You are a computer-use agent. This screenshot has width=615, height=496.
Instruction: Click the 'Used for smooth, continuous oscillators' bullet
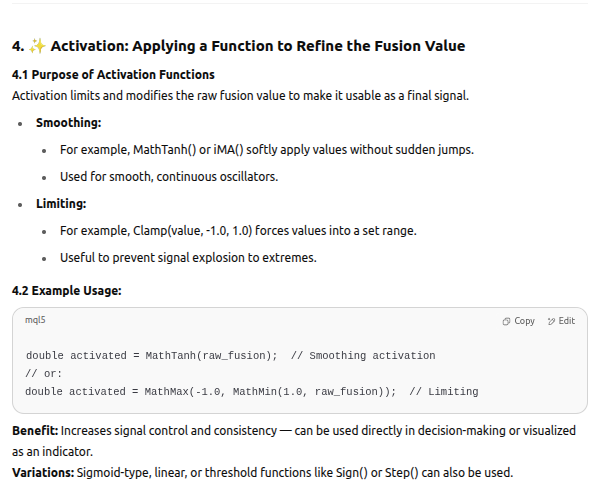click(169, 177)
